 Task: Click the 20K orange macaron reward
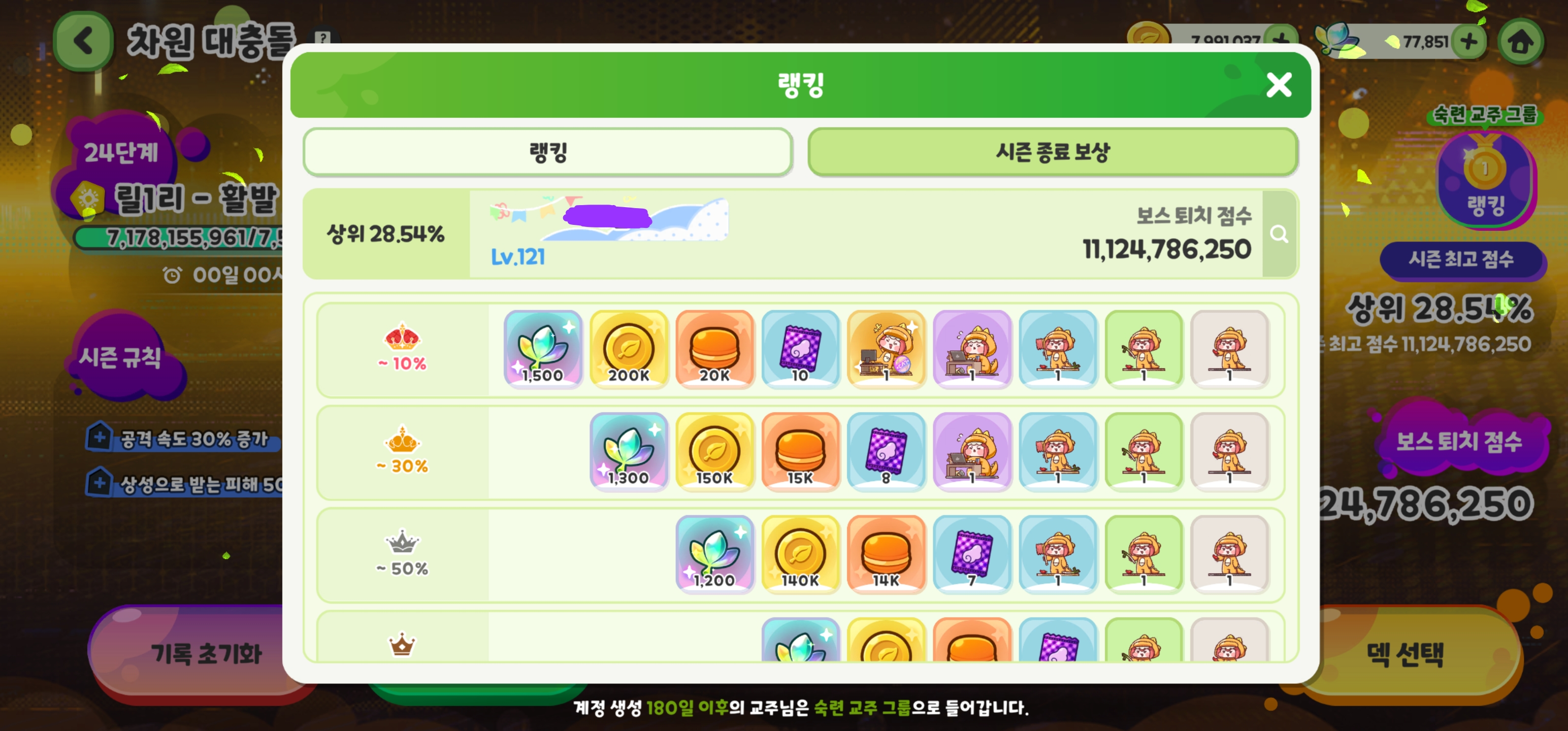[x=714, y=349]
